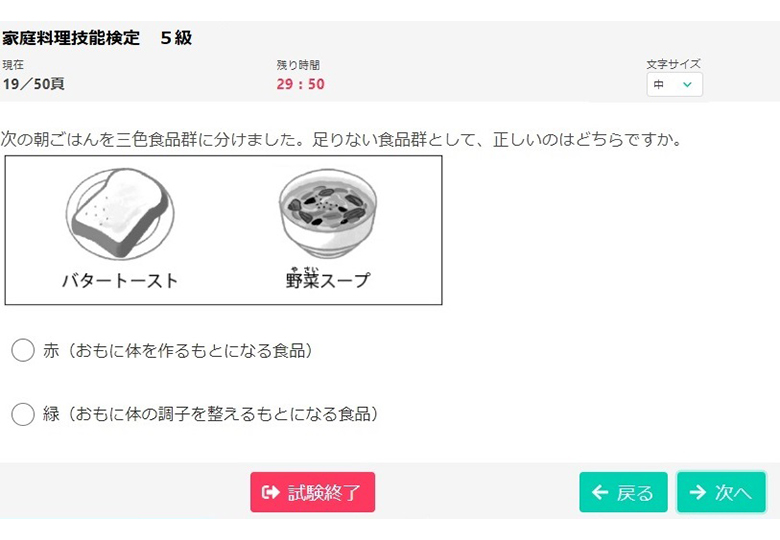Select the 緑 answer radio button
Viewport: 780px width, 540px height.
(23, 414)
